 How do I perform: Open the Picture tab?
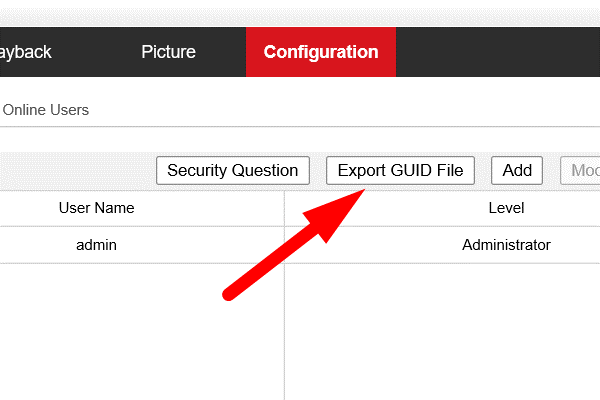coord(168,52)
